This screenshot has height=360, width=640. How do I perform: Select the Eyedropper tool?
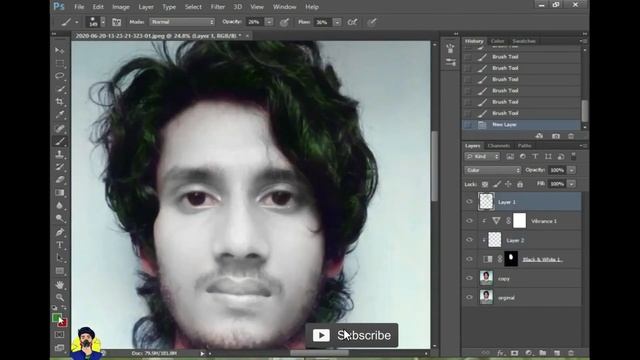click(60, 115)
